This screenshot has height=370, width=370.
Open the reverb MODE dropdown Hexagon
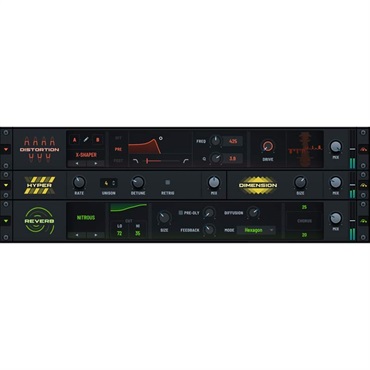256,230
